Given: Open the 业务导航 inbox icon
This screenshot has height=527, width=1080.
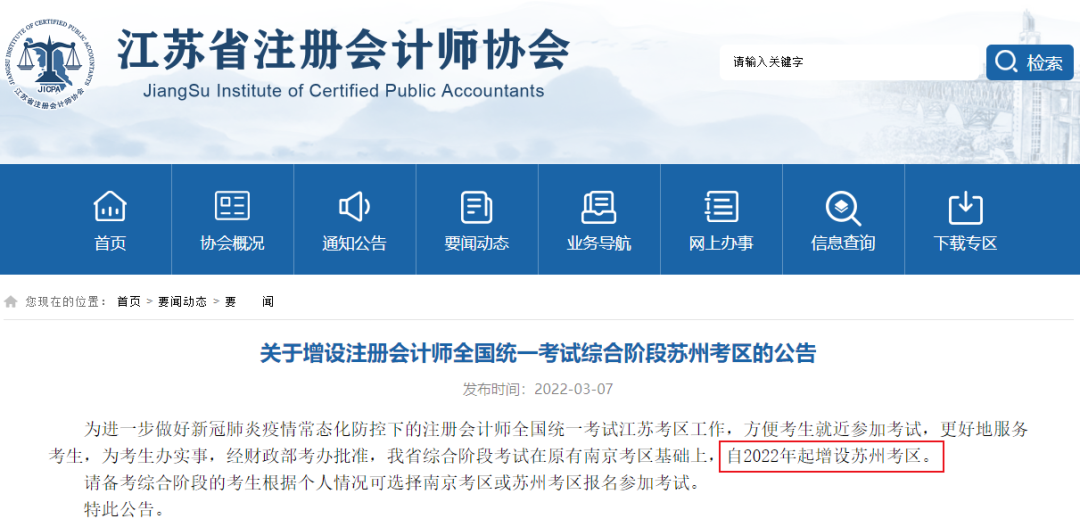Looking at the screenshot, I should click(598, 207).
